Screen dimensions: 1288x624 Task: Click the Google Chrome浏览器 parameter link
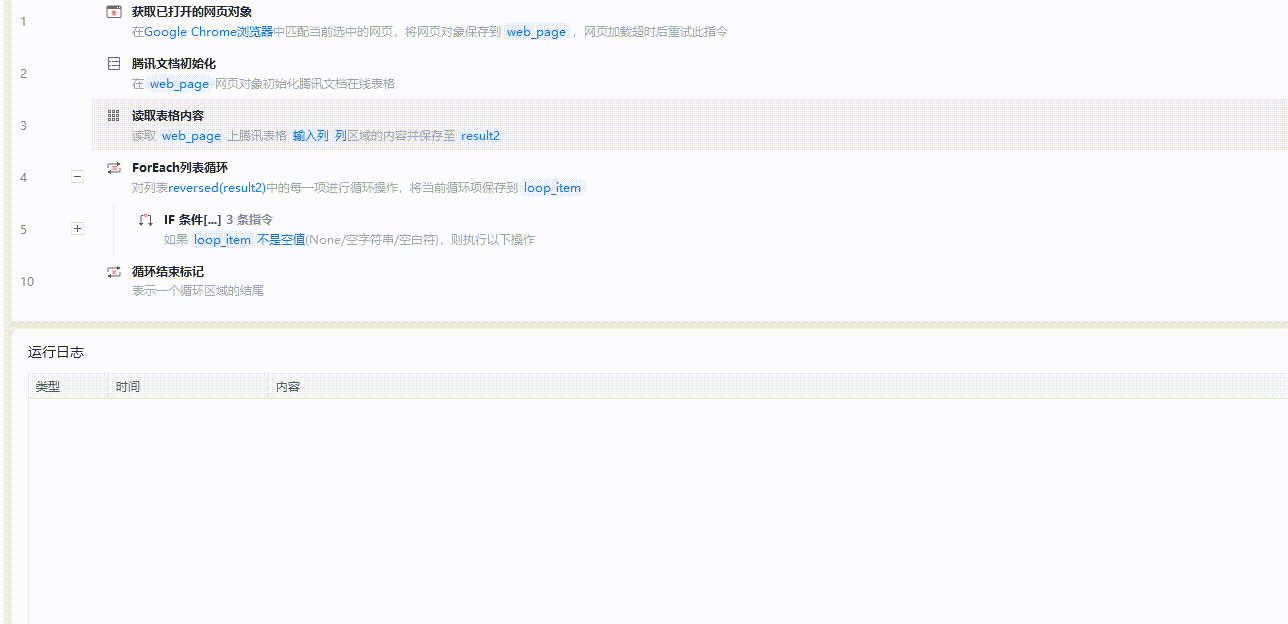pos(208,32)
